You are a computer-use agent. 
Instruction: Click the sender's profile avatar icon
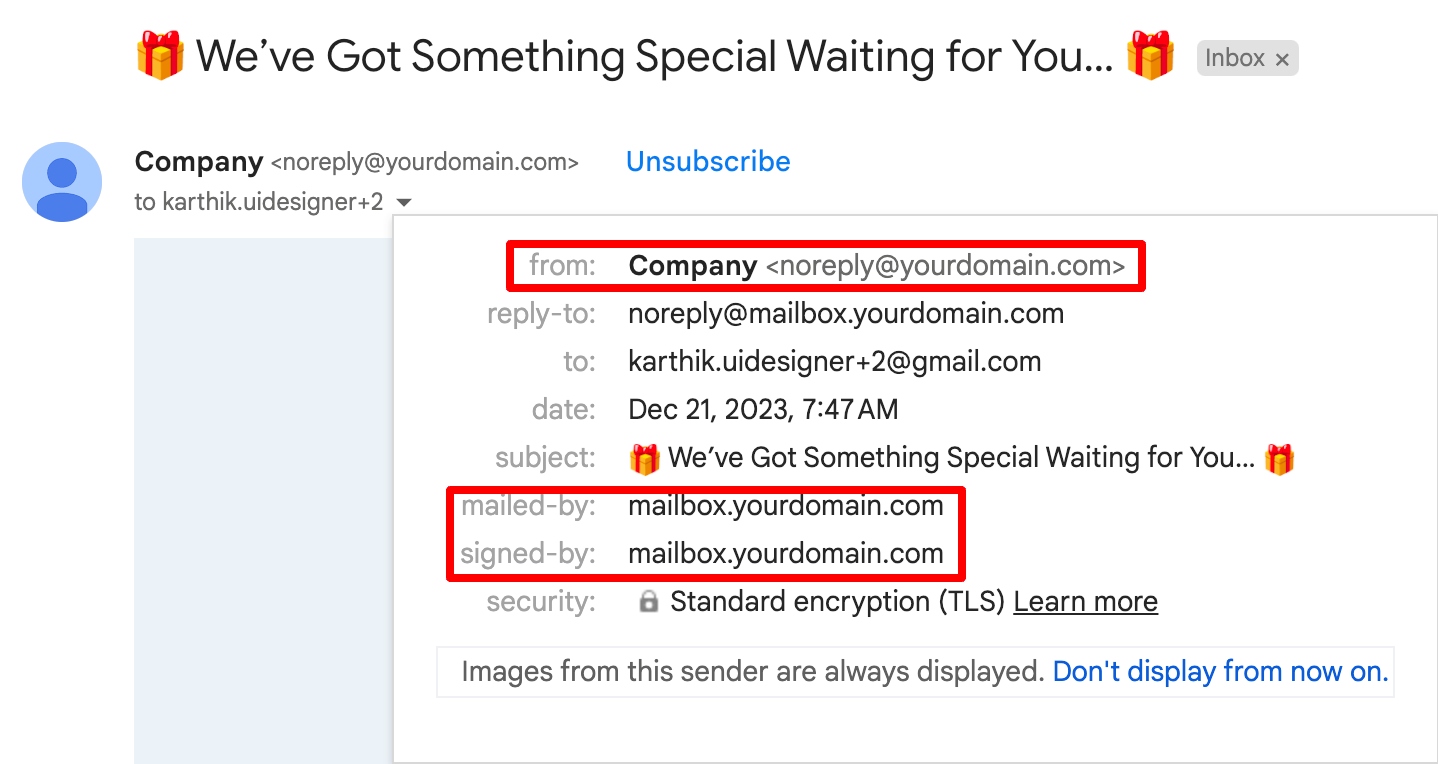pyautogui.click(x=62, y=181)
